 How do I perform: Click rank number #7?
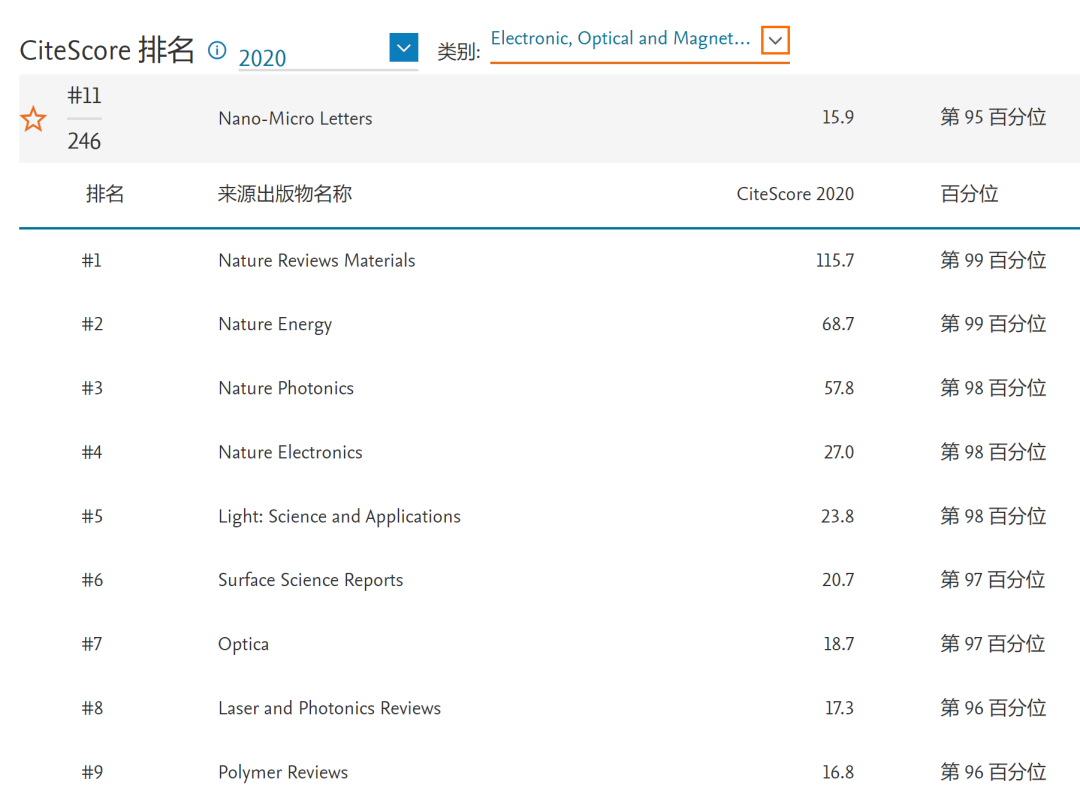point(92,645)
